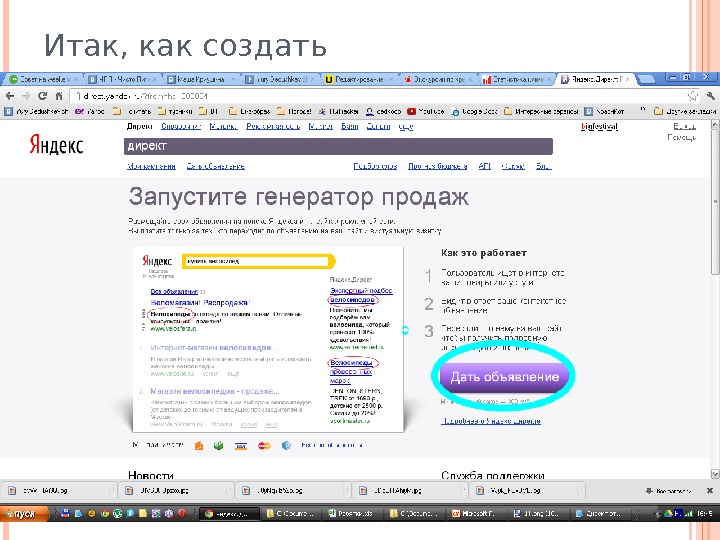This screenshot has height=540, width=720.
Task: Click the bigfestival username link
Action: pos(599,126)
